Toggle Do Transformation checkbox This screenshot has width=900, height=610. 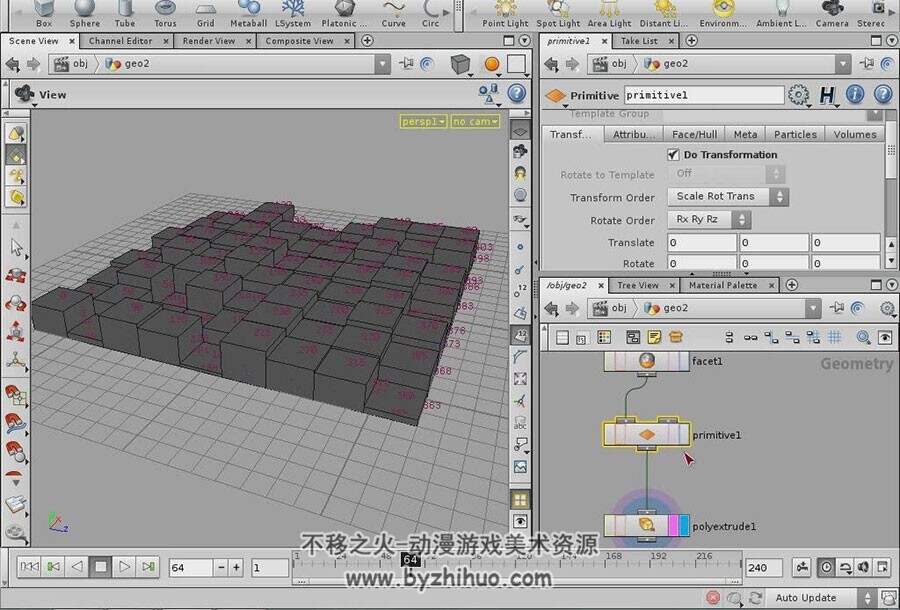click(673, 154)
